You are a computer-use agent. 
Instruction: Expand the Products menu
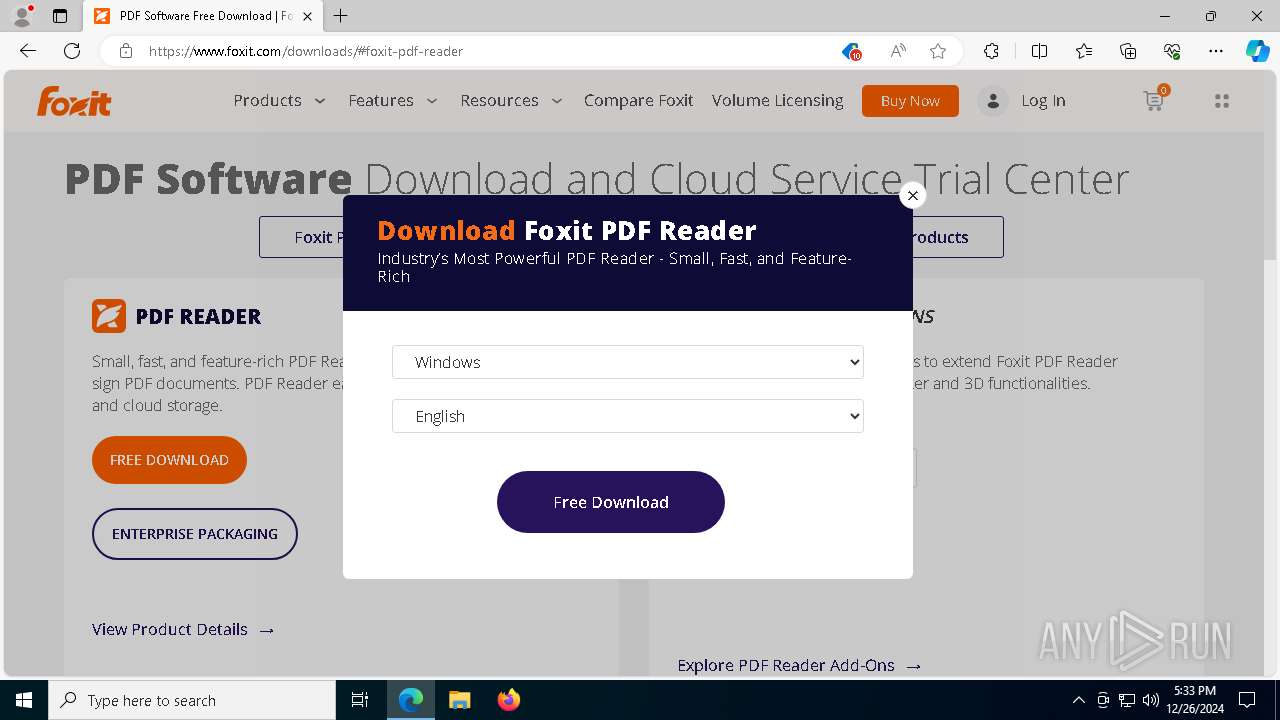click(x=280, y=100)
